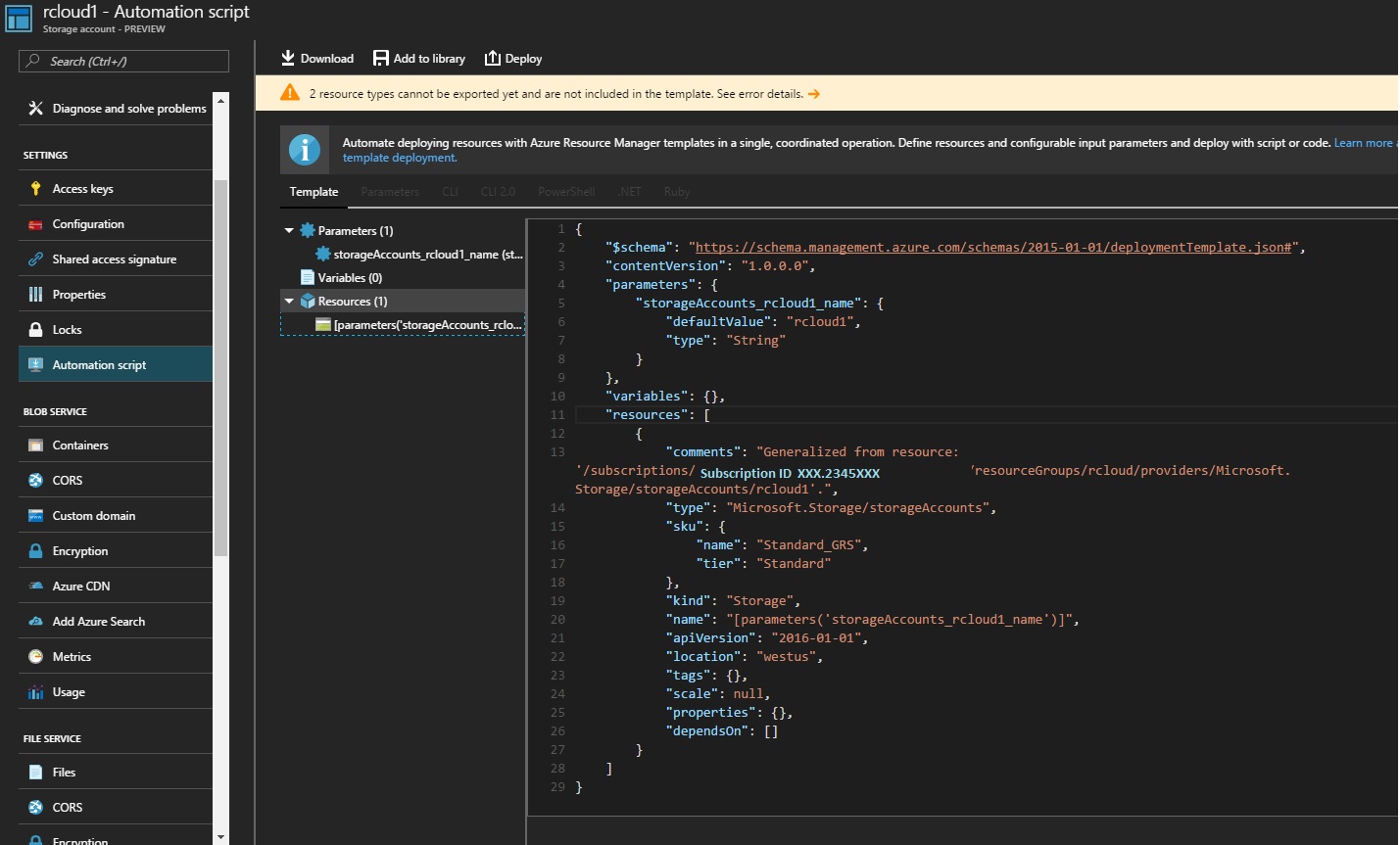Screen dimensions: 1400x845
Task: Open Shared access signature settings
Action: 114,258
